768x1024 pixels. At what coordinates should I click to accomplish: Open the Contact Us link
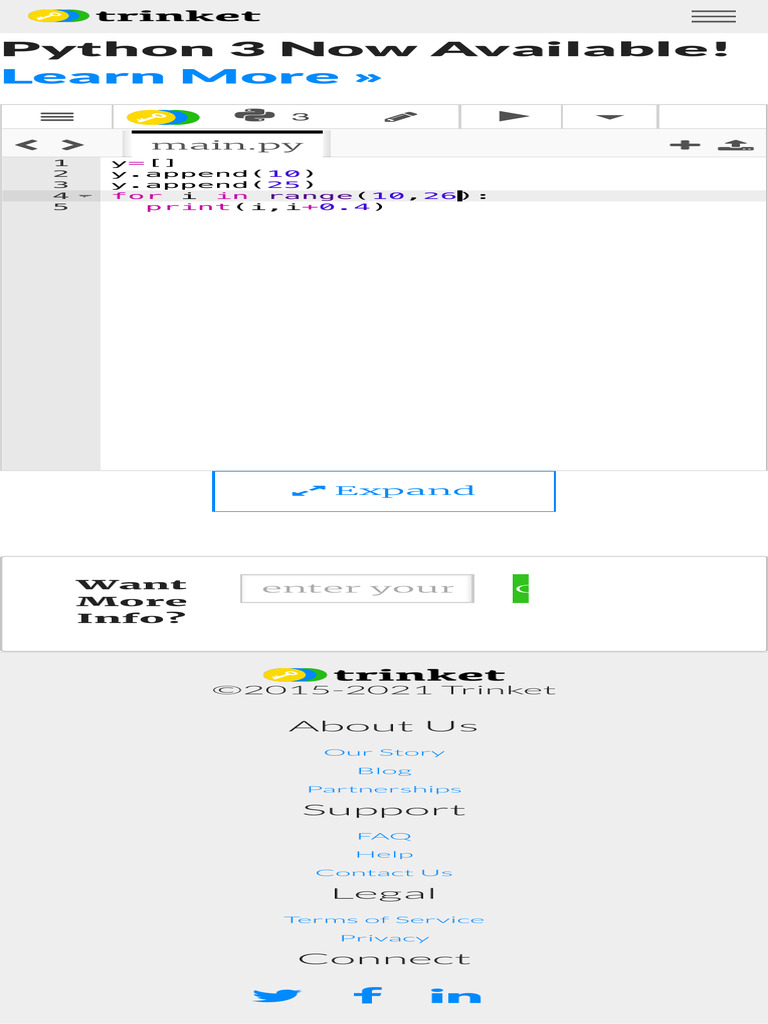pos(384,872)
